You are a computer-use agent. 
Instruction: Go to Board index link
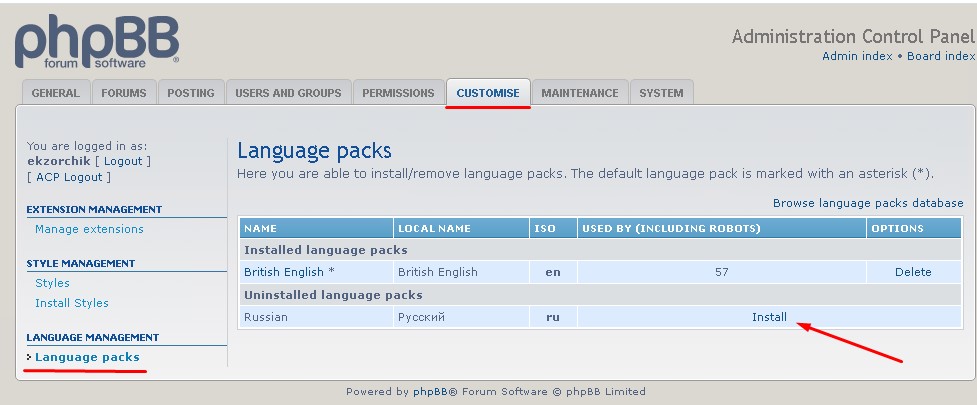click(x=941, y=56)
